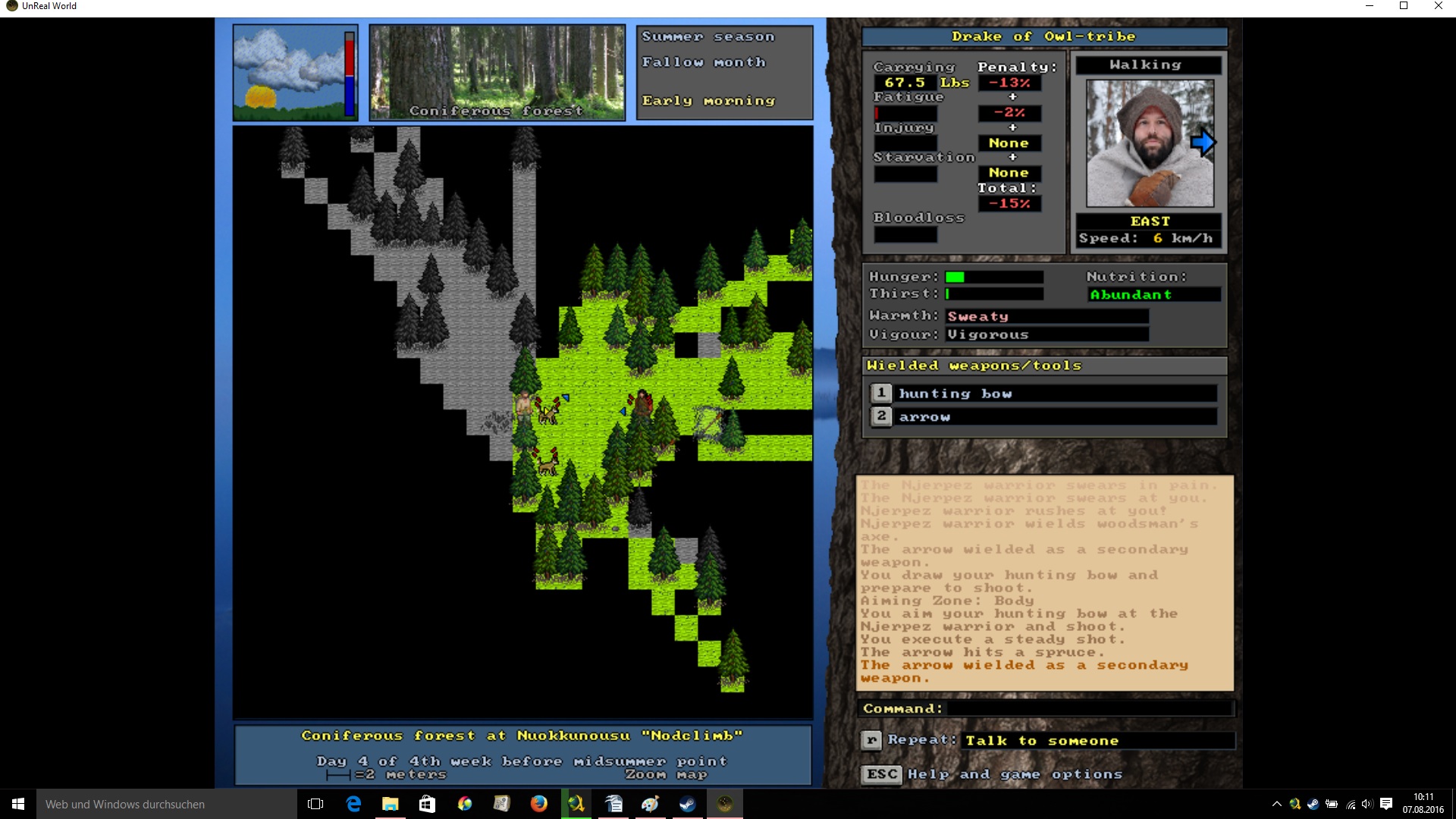Select weapon slot 2 number icon
The image size is (1456, 819).
[x=880, y=416]
